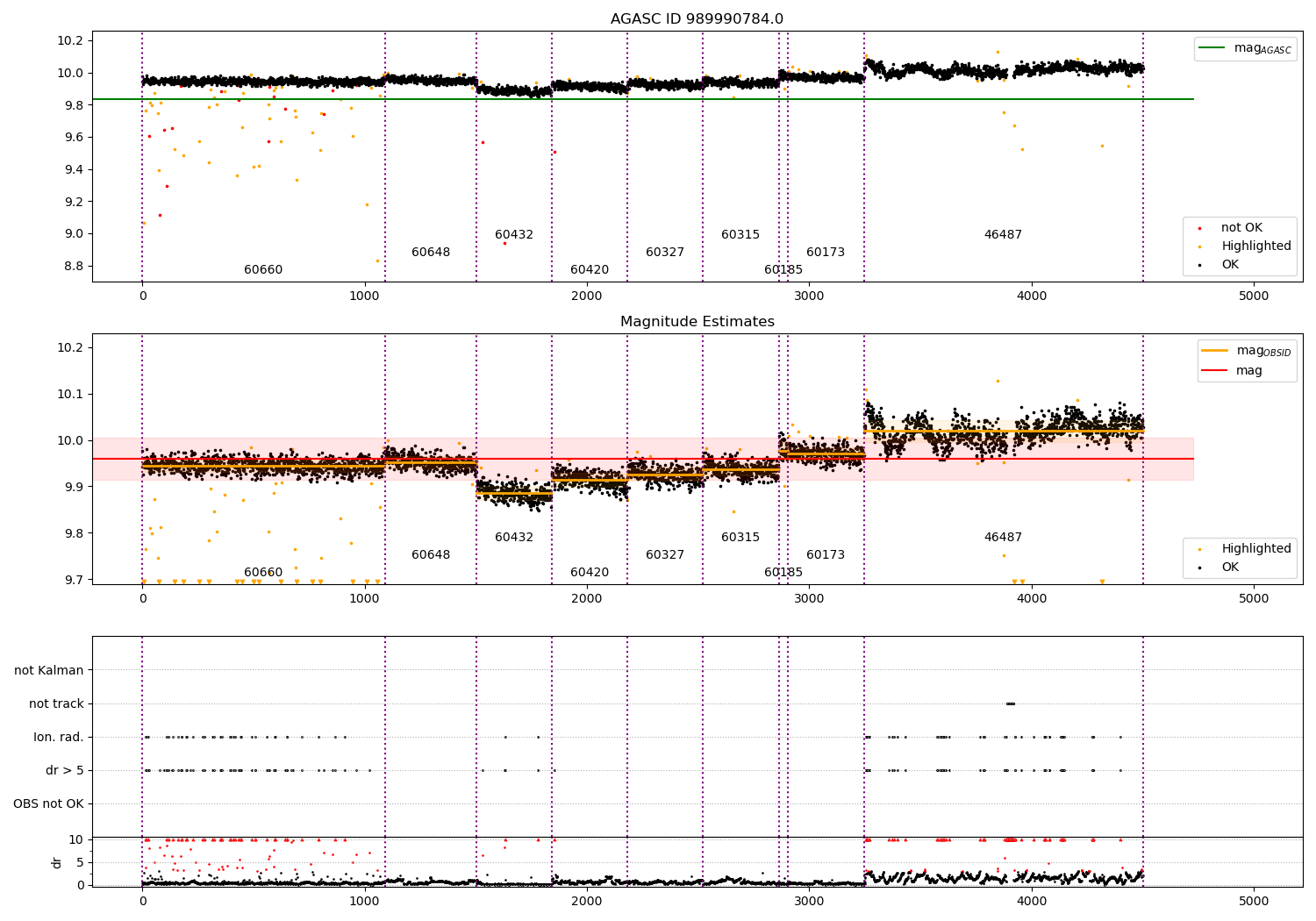The image size is (1316, 921).
Task: Click the rotated 'dr' y-axis label
Action: point(57,862)
